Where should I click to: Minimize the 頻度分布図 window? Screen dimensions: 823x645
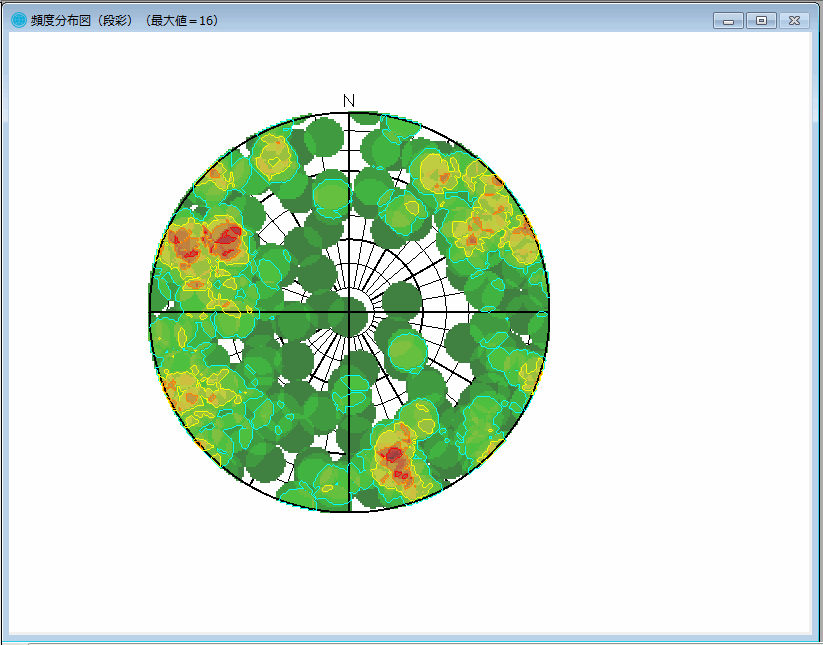pos(728,21)
